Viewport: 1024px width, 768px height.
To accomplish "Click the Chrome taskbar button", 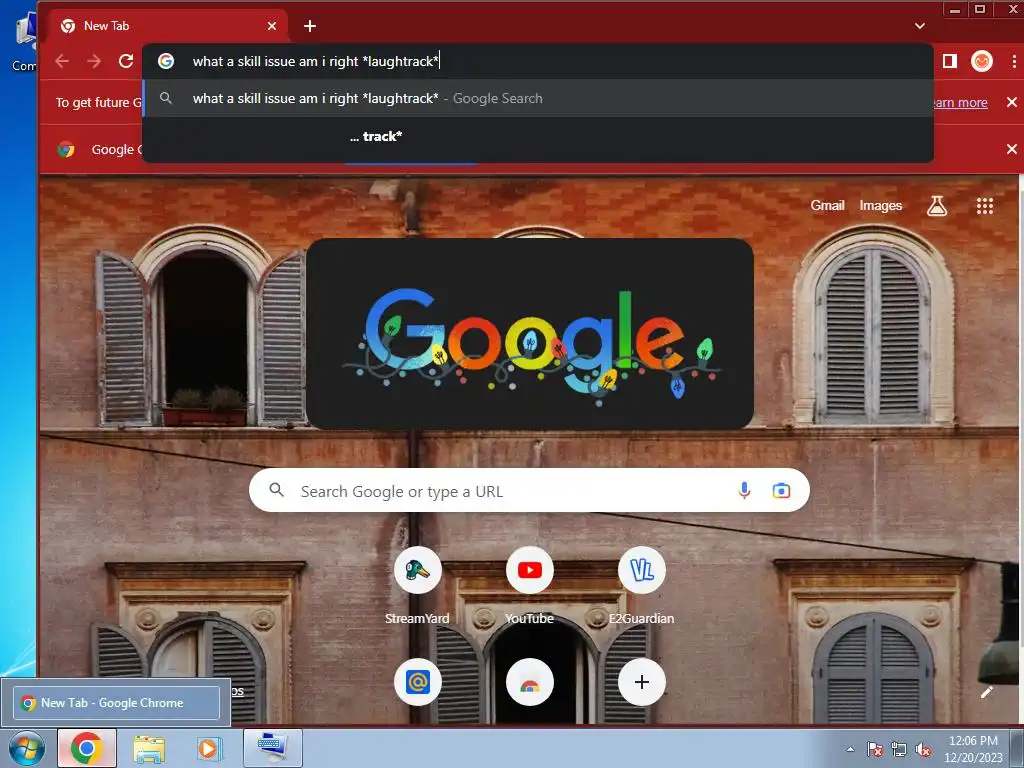I will (87, 748).
